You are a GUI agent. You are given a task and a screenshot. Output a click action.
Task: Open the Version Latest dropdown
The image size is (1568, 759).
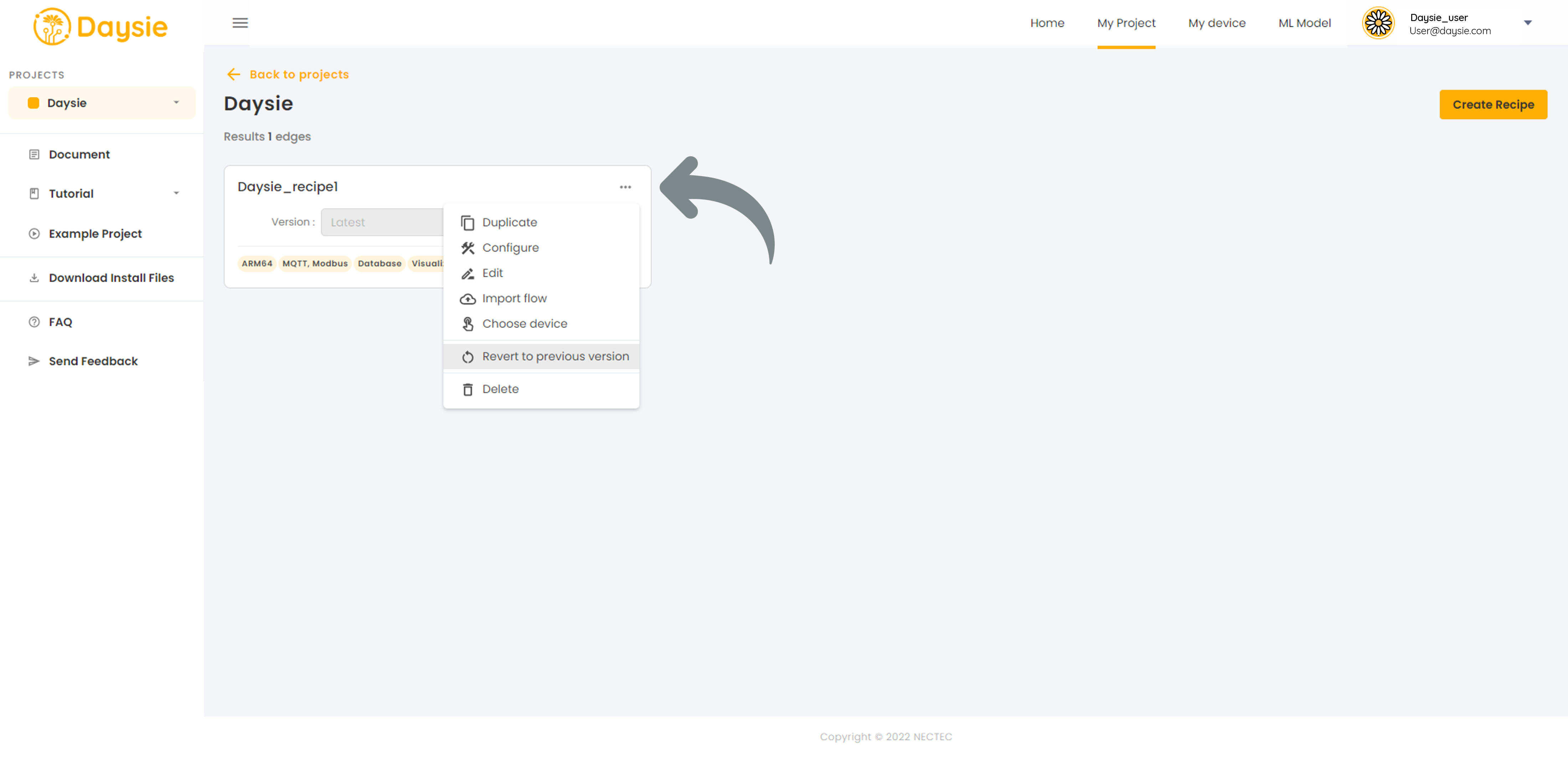pos(382,222)
